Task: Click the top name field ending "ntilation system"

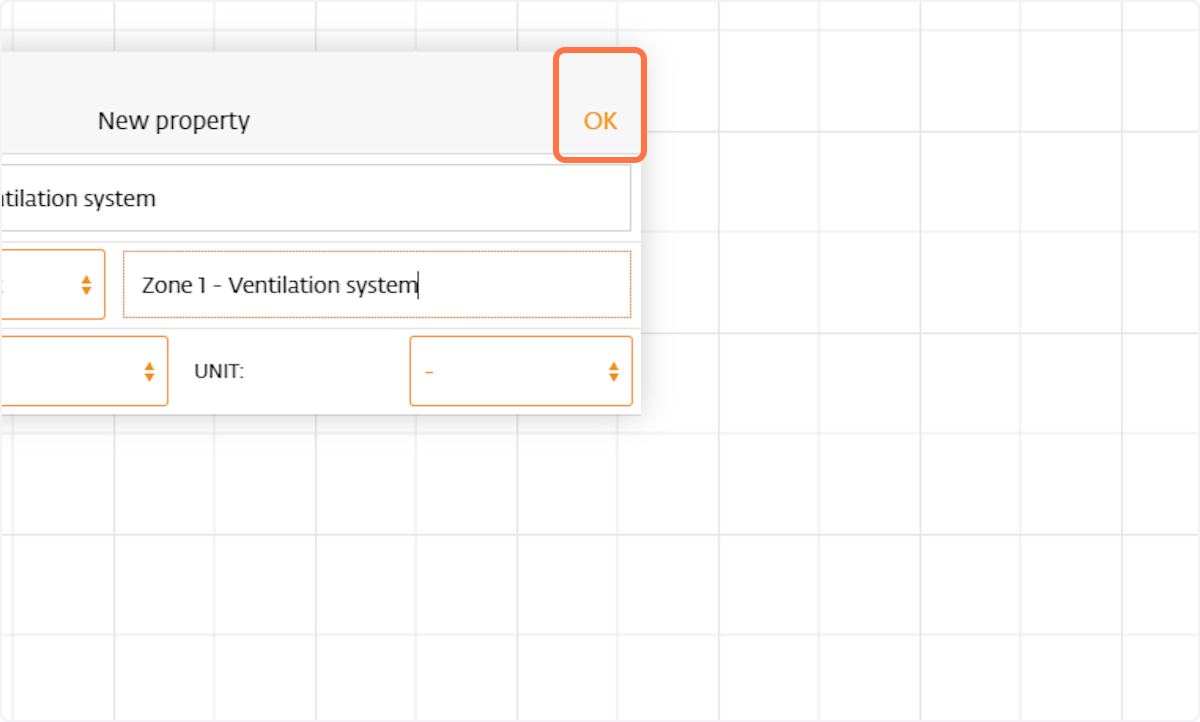Action: click(315, 198)
